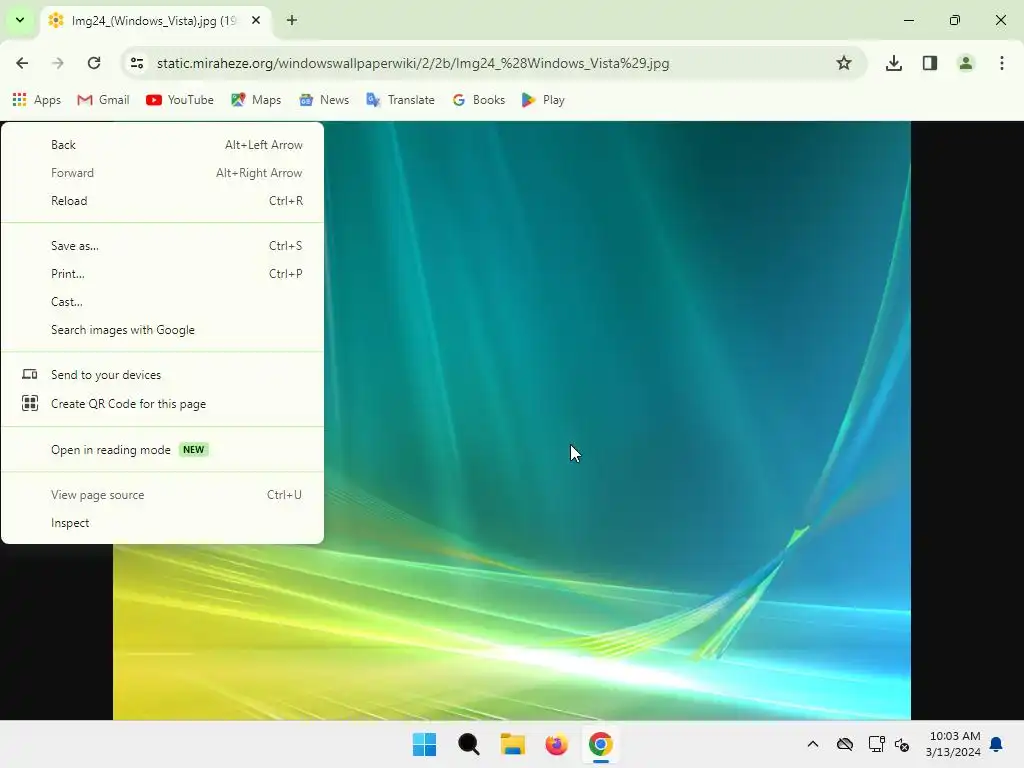The height and width of the screenshot is (768, 1024).
Task: Open Gmail bookmark
Action: (x=103, y=100)
